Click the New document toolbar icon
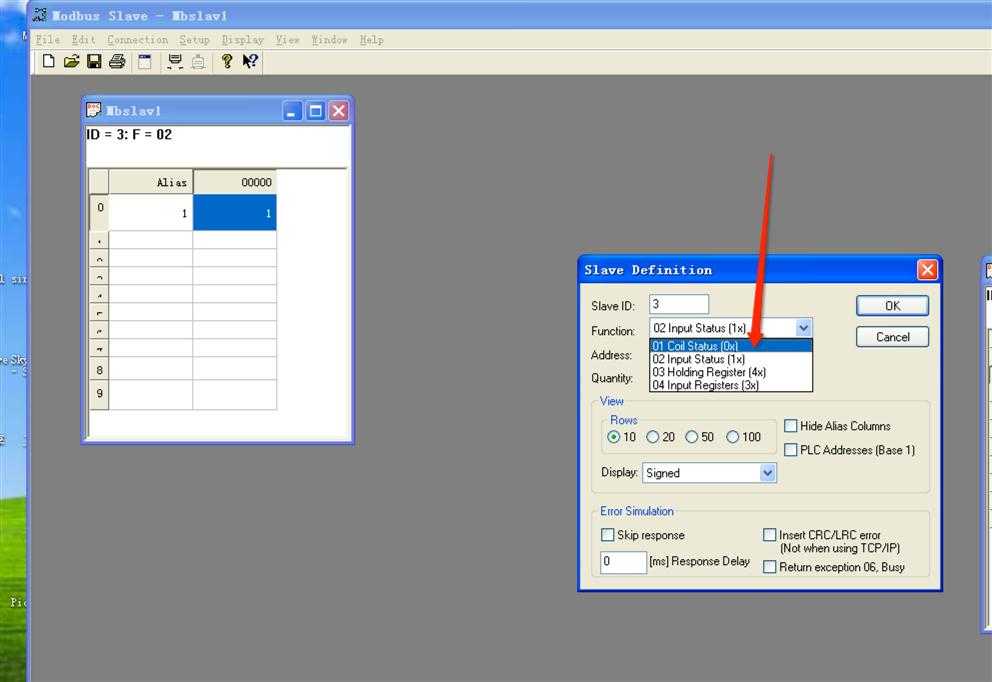 pyautogui.click(x=49, y=61)
